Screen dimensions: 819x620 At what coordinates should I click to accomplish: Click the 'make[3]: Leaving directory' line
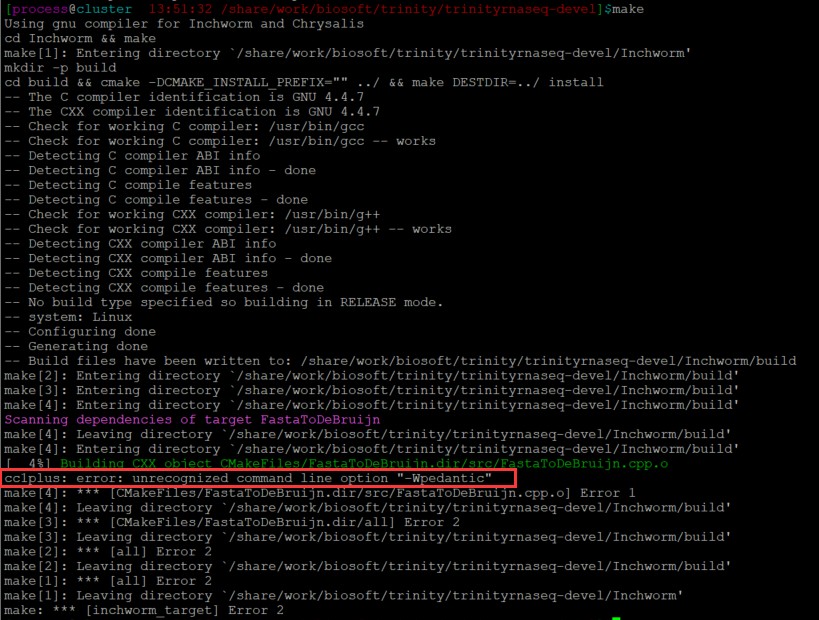pos(367,536)
